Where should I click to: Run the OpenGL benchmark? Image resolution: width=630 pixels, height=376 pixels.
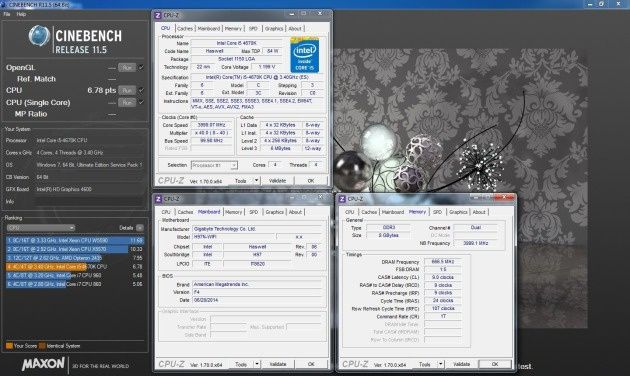click(x=127, y=67)
